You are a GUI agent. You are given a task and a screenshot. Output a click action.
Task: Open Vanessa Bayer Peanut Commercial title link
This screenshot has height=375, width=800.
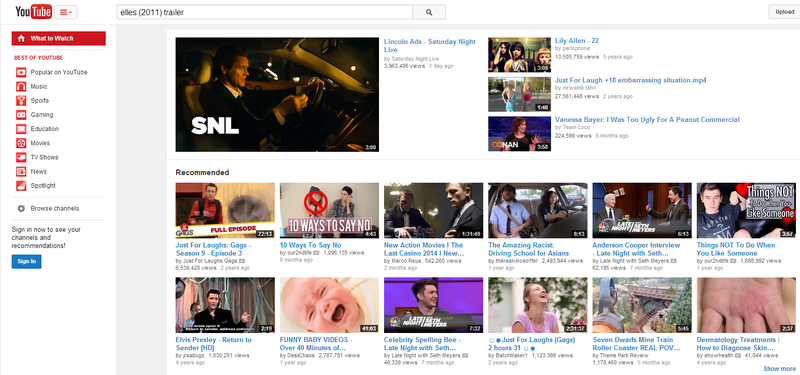point(647,120)
